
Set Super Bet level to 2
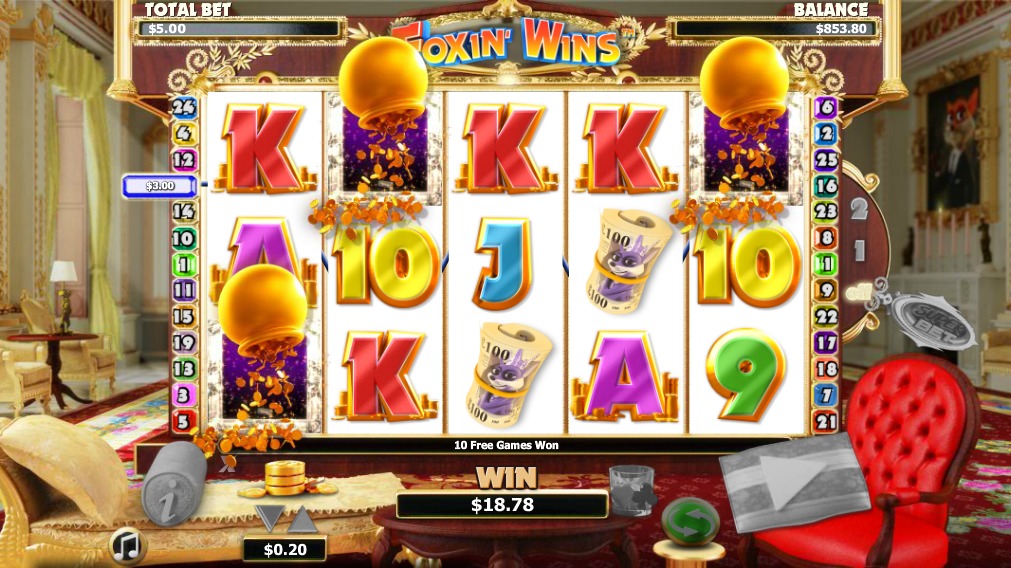(858, 209)
